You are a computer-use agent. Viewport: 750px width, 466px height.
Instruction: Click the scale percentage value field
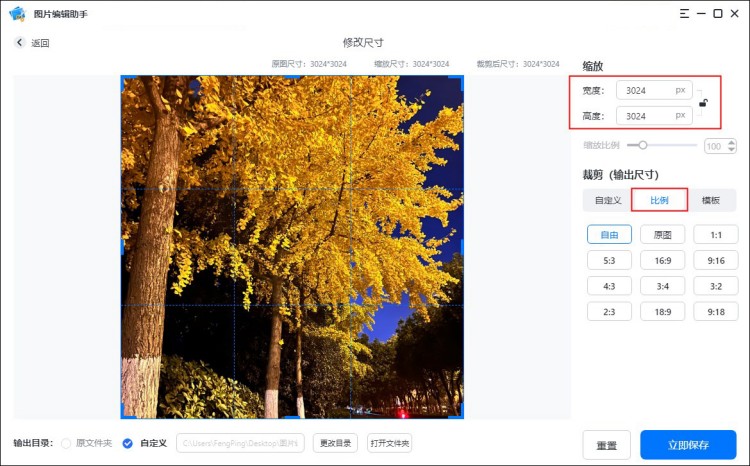click(x=715, y=146)
